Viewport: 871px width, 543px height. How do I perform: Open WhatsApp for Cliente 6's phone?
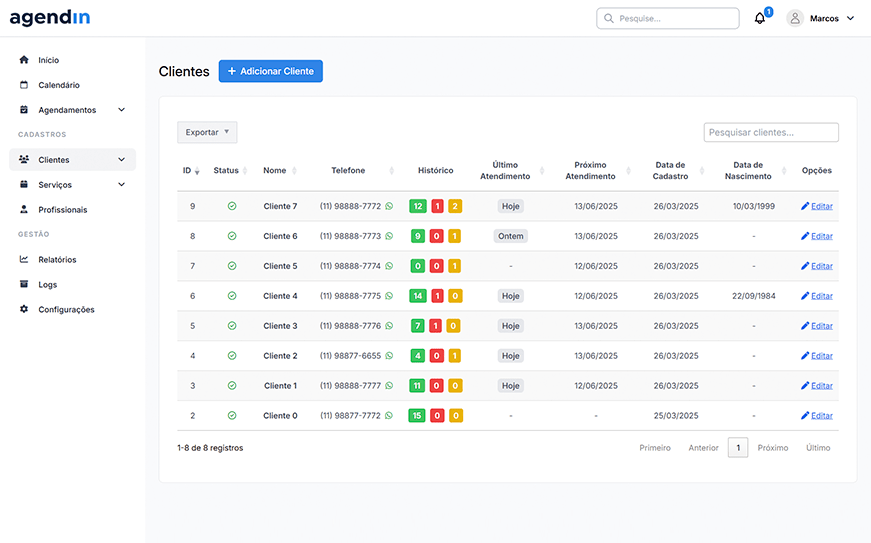tap(389, 236)
